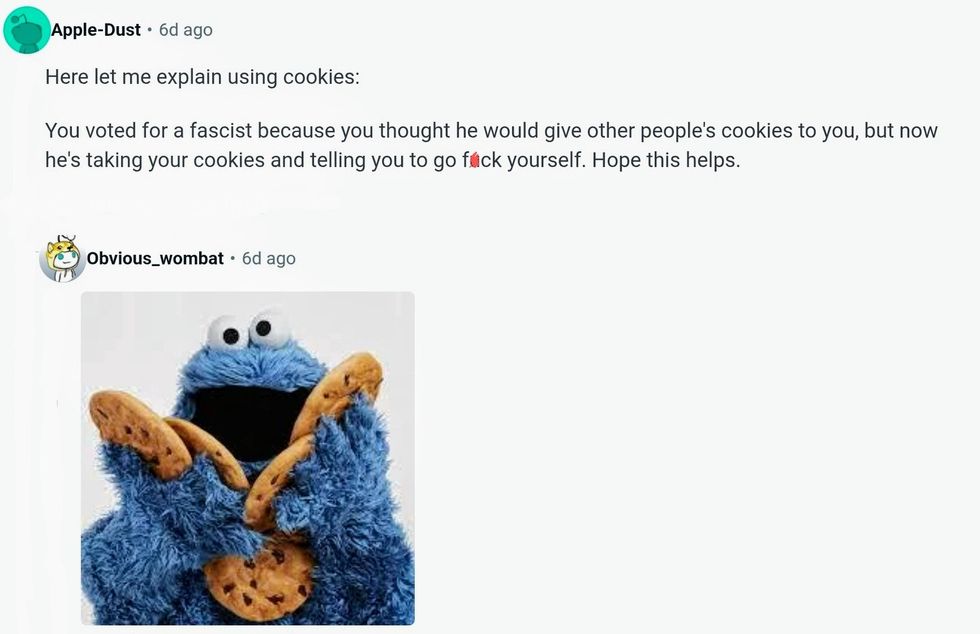Open the Cookie Monster image reply

[x=248, y=458]
